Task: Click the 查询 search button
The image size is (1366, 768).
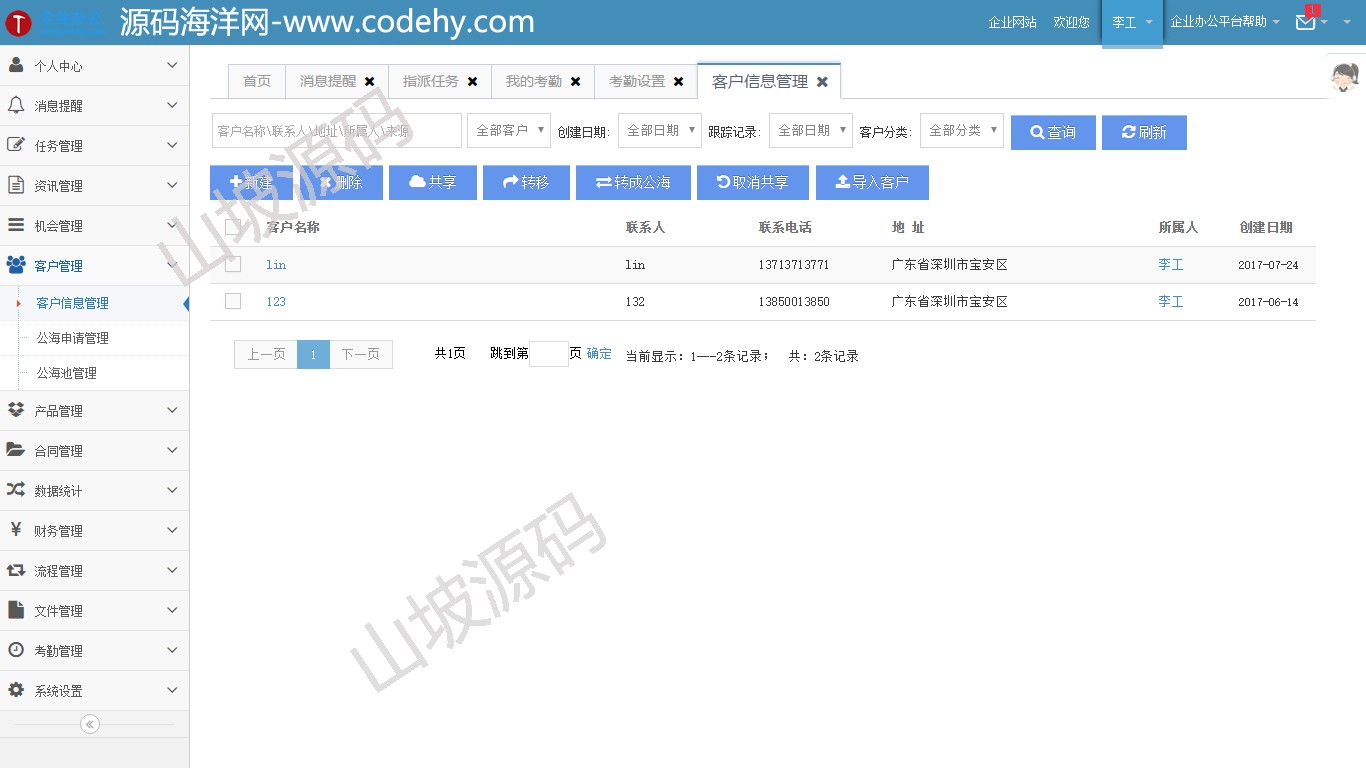Action: pos(1053,132)
